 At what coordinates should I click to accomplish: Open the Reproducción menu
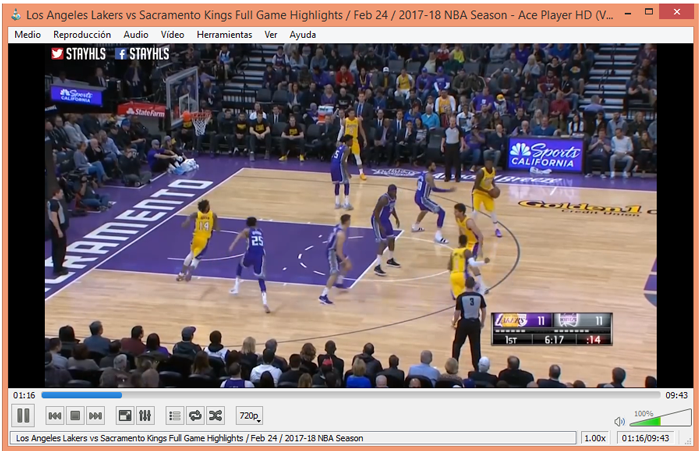pyautogui.click(x=82, y=34)
